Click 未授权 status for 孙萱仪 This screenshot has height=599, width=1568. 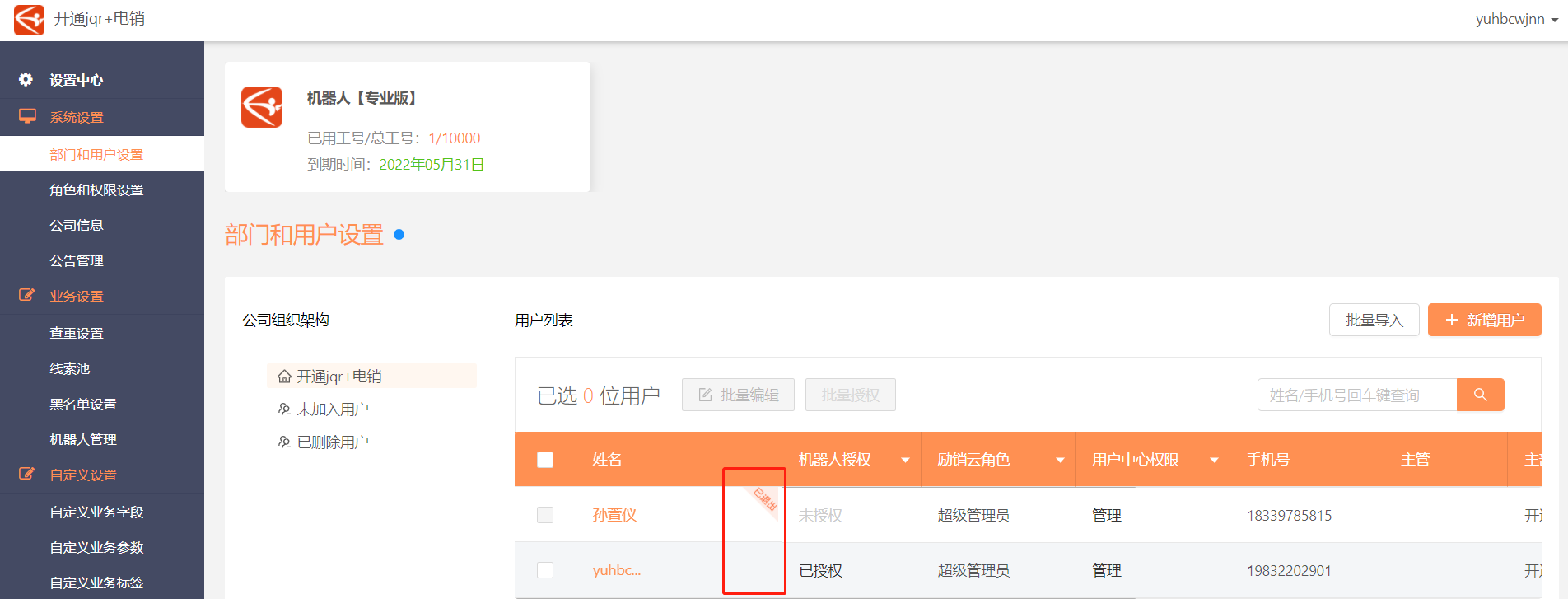click(x=820, y=516)
